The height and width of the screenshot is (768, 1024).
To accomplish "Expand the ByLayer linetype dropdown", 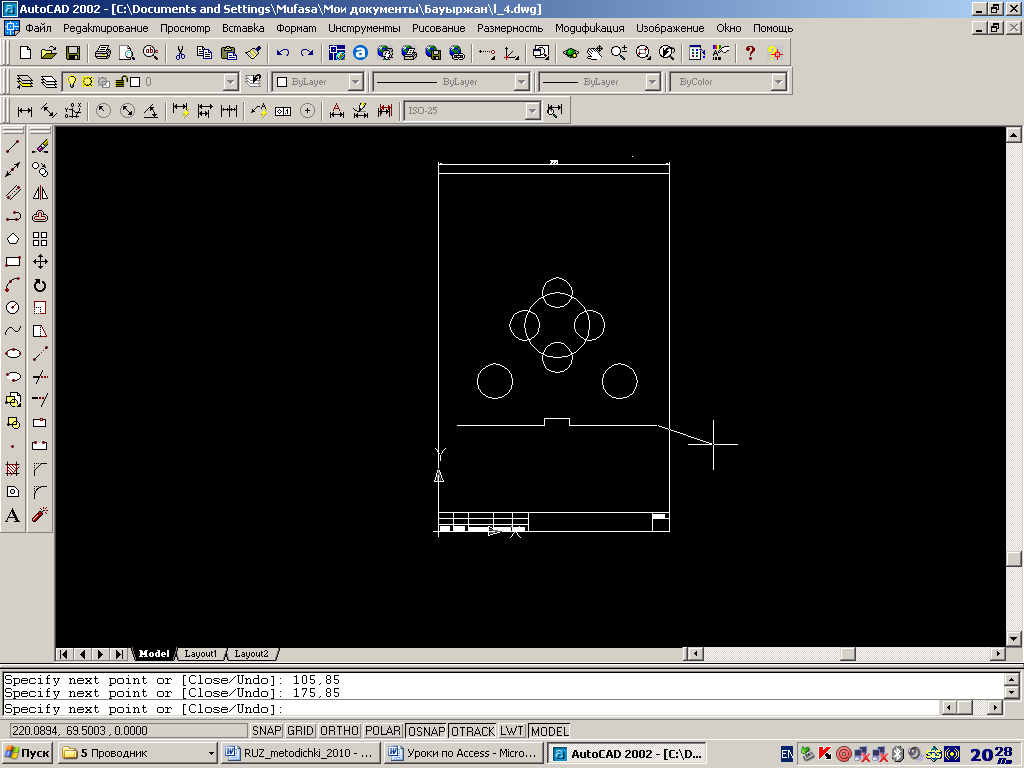I will click(521, 82).
